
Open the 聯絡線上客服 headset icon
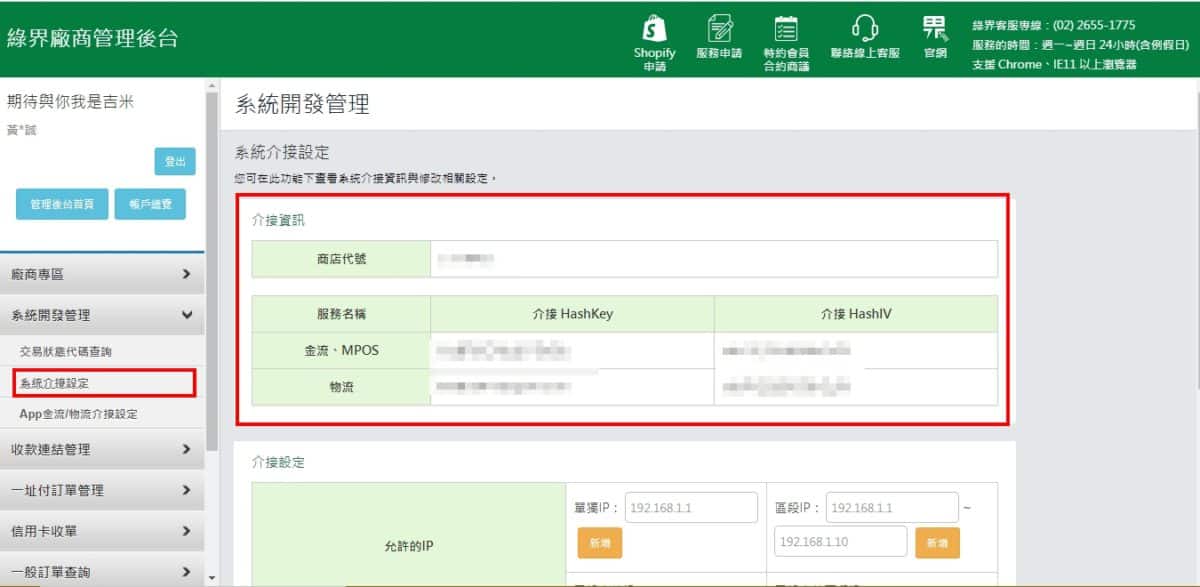pos(864,38)
